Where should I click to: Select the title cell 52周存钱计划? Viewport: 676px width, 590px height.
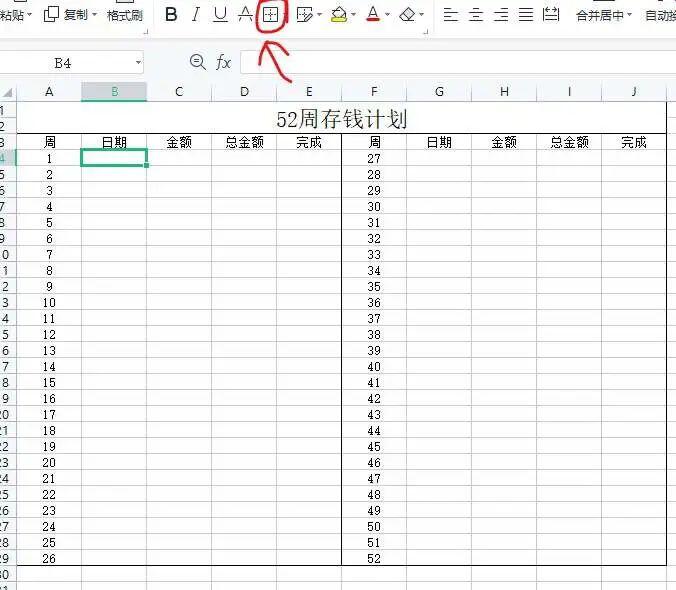pos(341,118)
